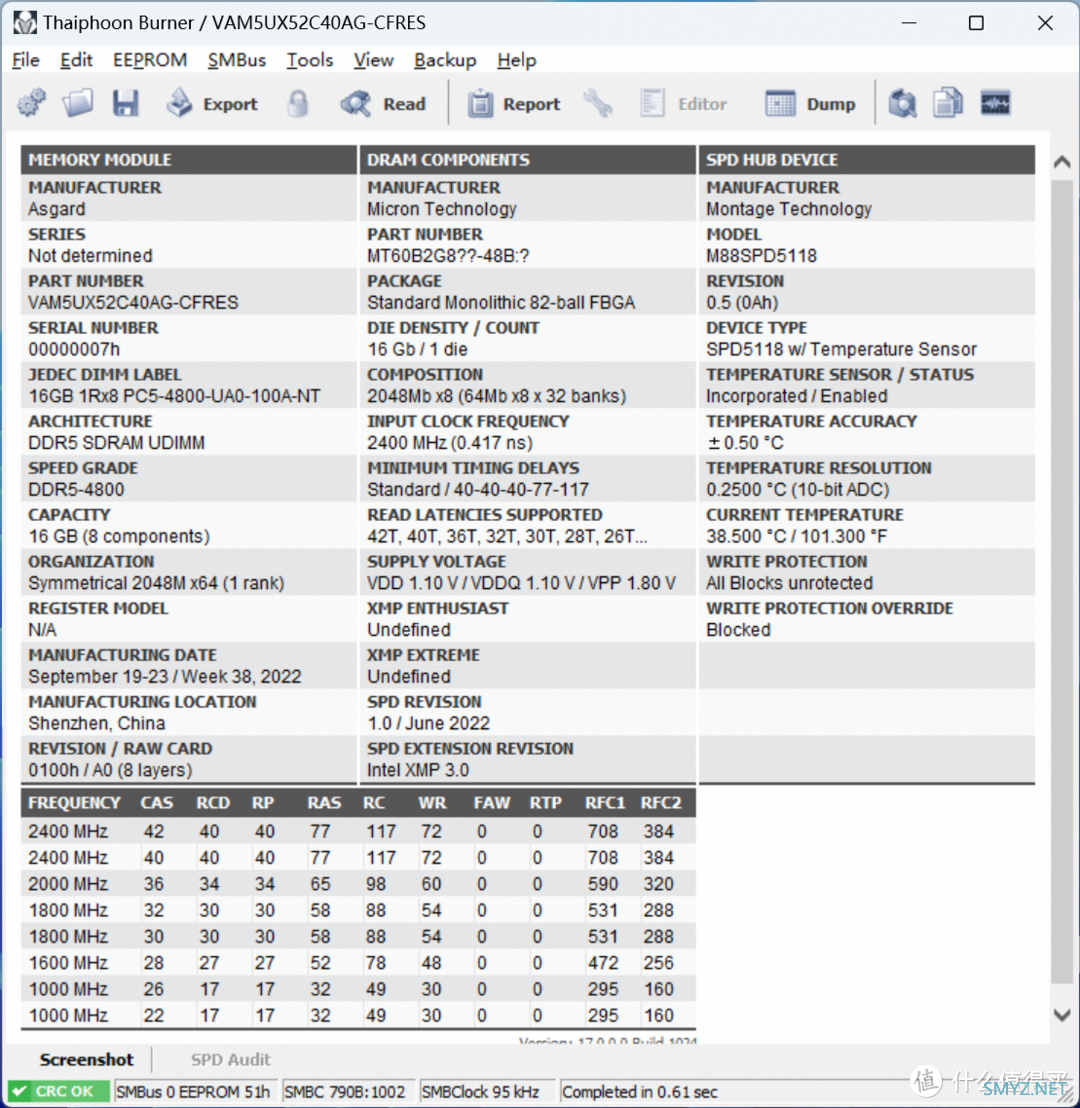Open a file using folder icon
Image resolution: width=1080 pixels, height=1108 pixels.
pyautogui.click(x=78, y=103)
